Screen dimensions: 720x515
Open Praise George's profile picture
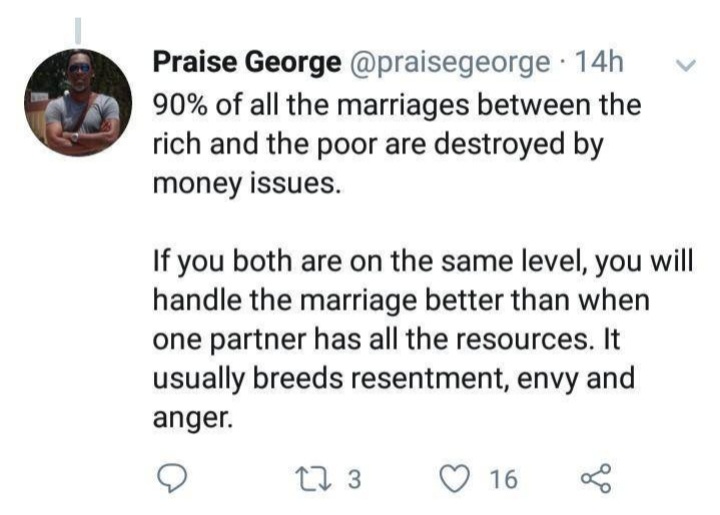click(x=77, y=103)
